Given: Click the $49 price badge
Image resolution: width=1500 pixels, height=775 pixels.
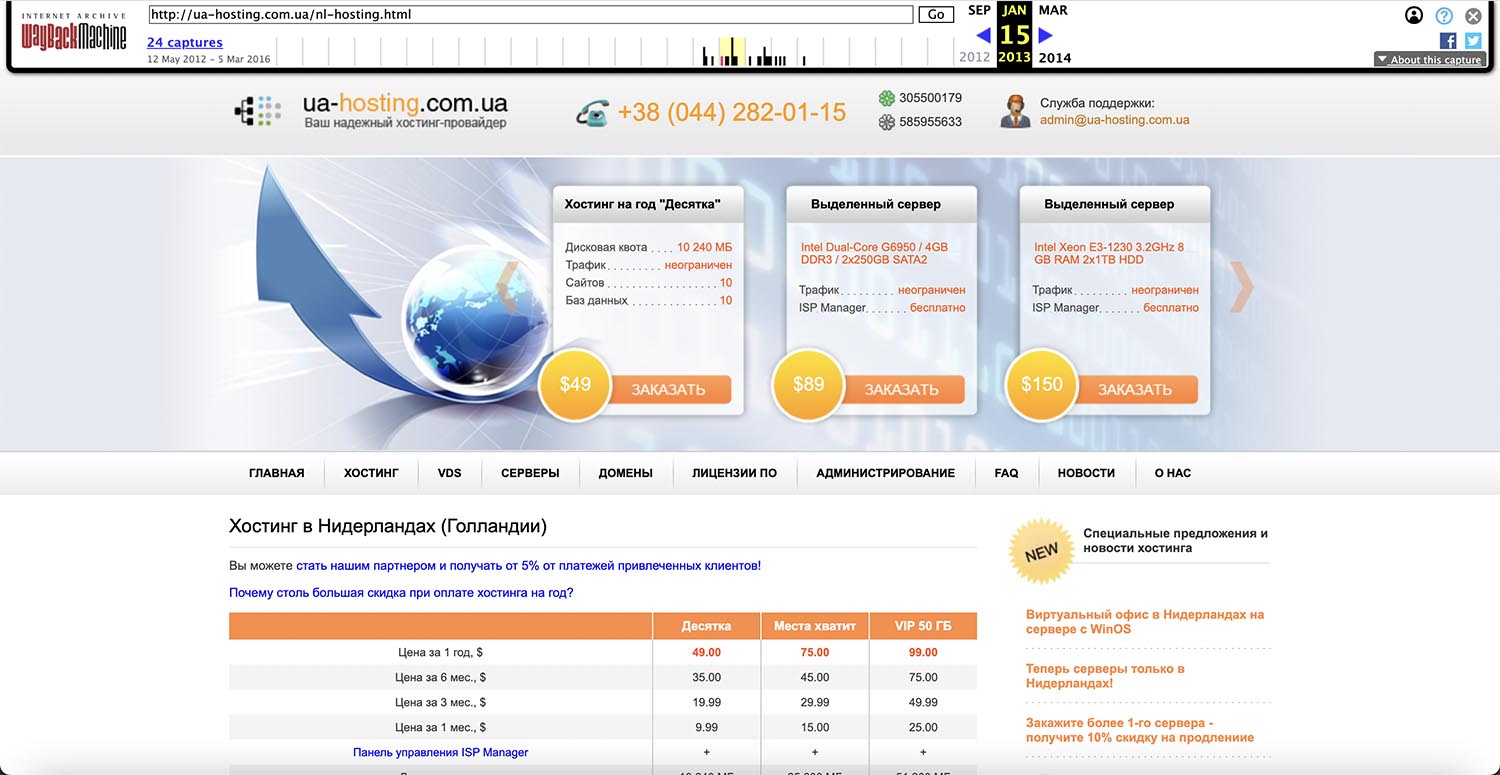Looking at the screenshot, I should tap(575, 384).
